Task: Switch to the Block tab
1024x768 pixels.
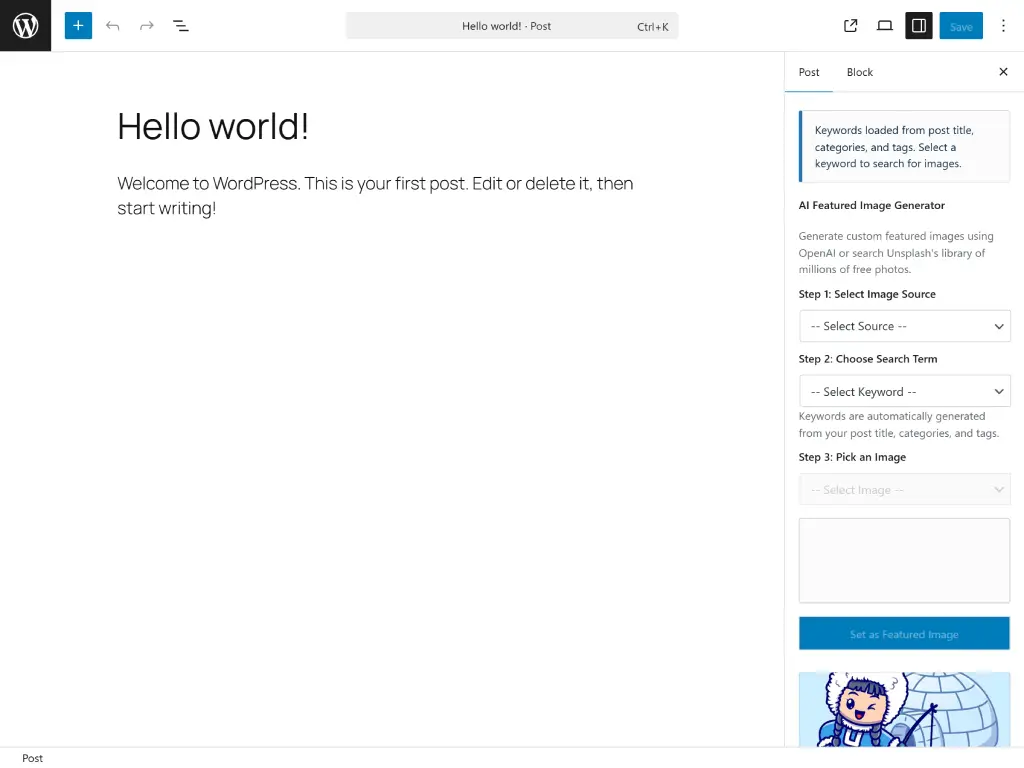Action: pos(859,72)
